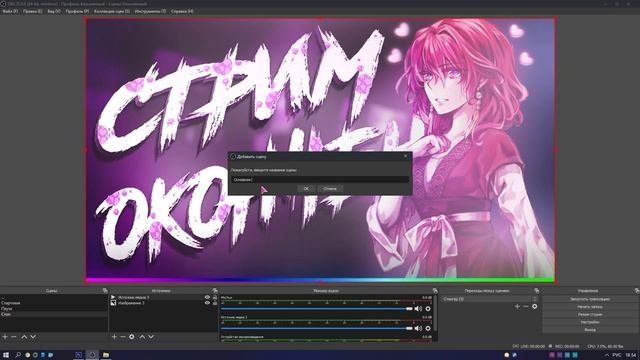640x360 pixels.
Task: Cancel the add scene dialog with Отмена
Action: (330, 189)
